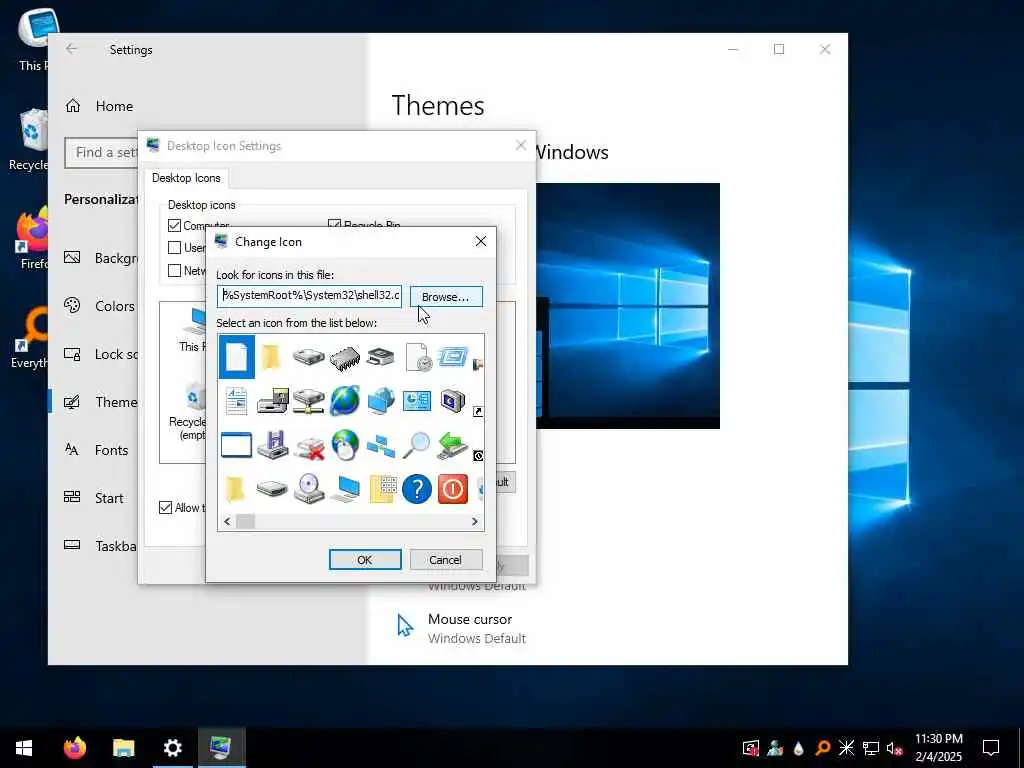Toggle the Computer desktop icon checkbox

174,225
